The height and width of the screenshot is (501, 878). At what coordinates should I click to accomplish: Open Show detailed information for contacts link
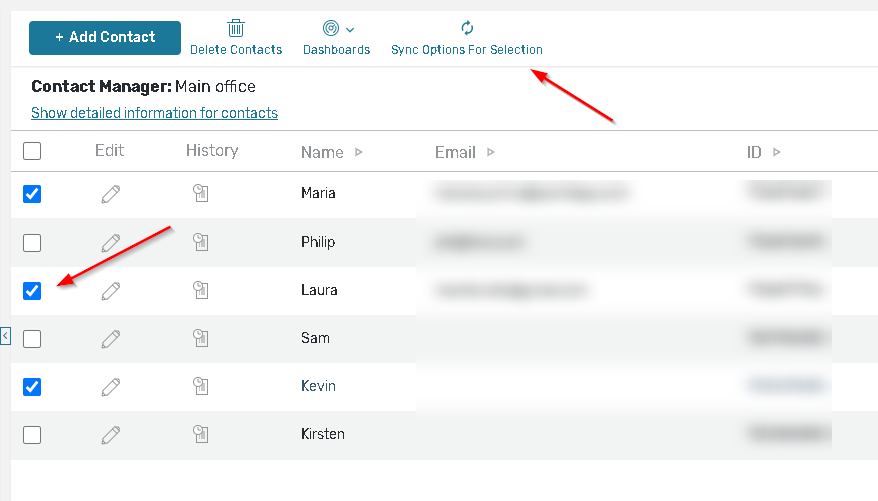(154, 113)
